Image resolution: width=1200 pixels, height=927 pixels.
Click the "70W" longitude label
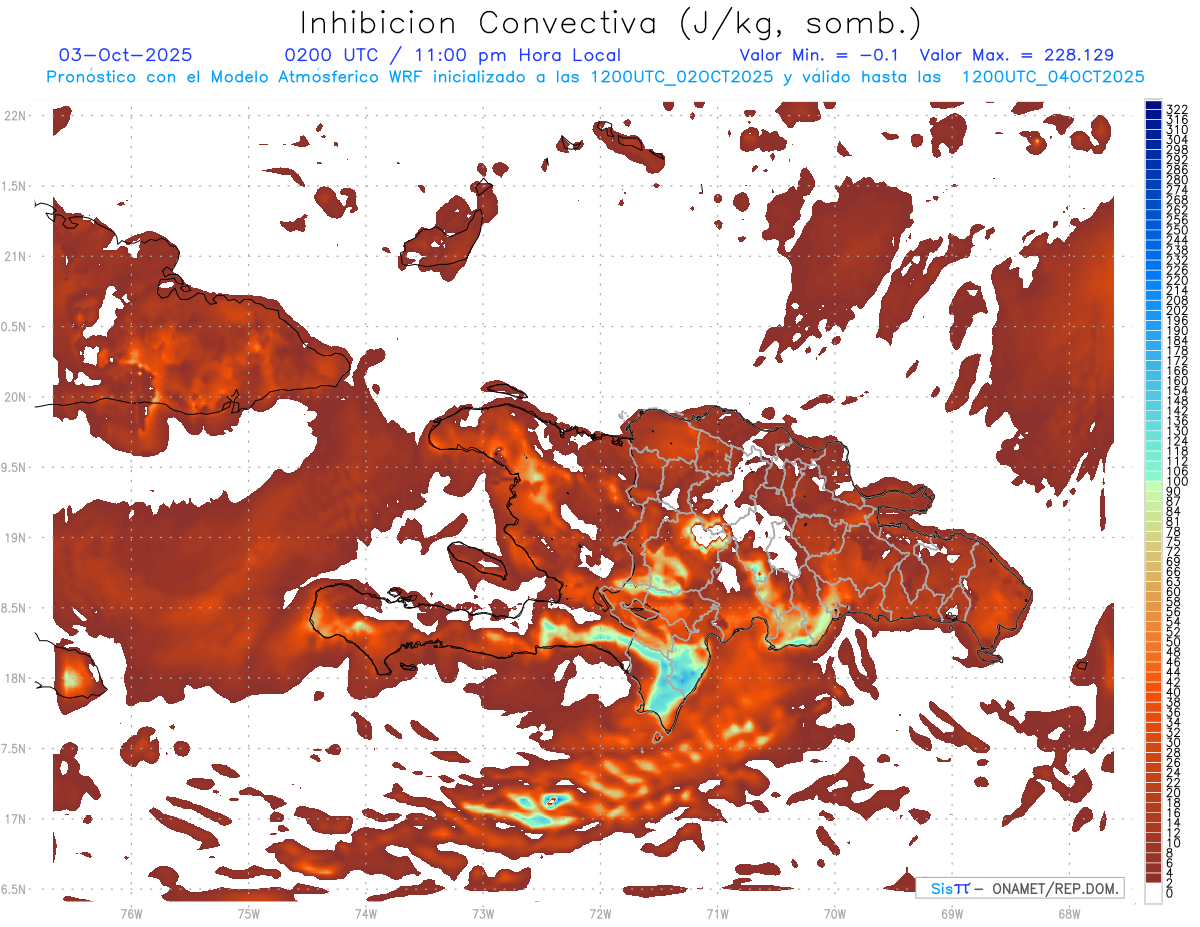point(835,913)
